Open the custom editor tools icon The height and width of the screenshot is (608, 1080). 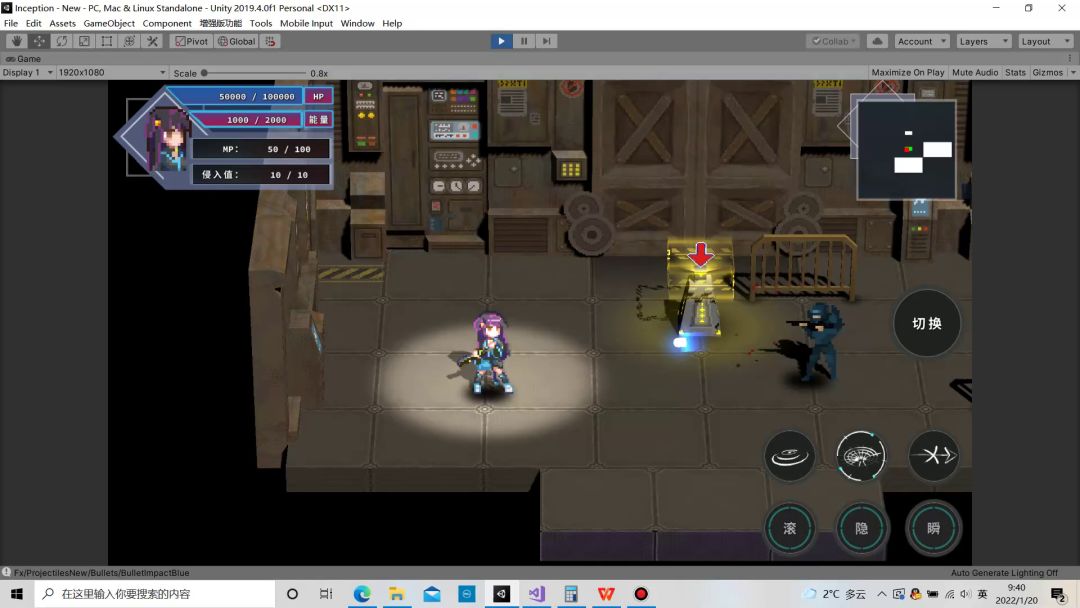click(152, 41)
